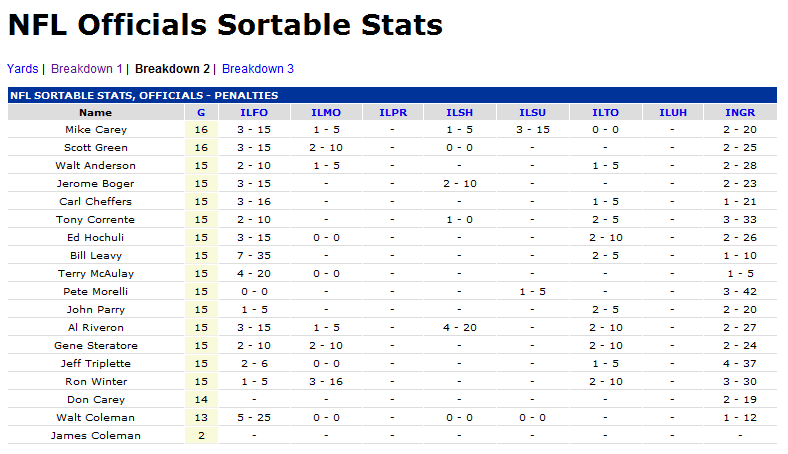
Task: Sort by ILSH column header
Action: (x=460, y=112)
